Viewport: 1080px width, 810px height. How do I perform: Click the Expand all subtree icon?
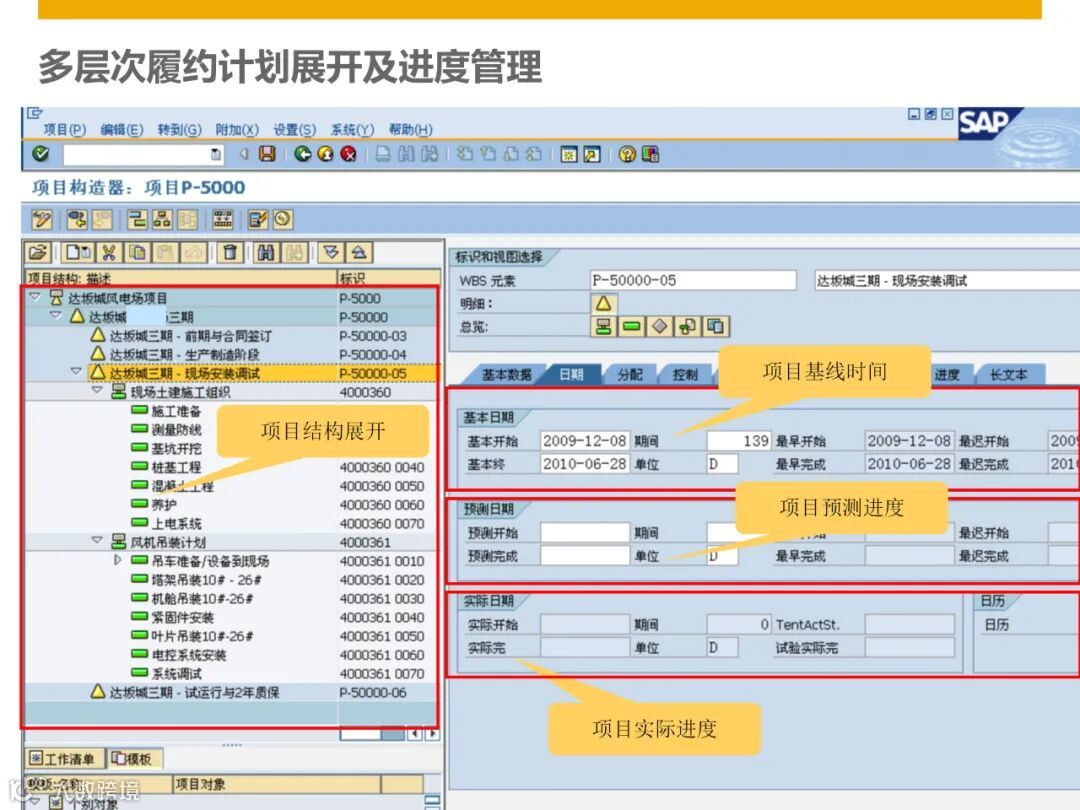tap(331, 253)
